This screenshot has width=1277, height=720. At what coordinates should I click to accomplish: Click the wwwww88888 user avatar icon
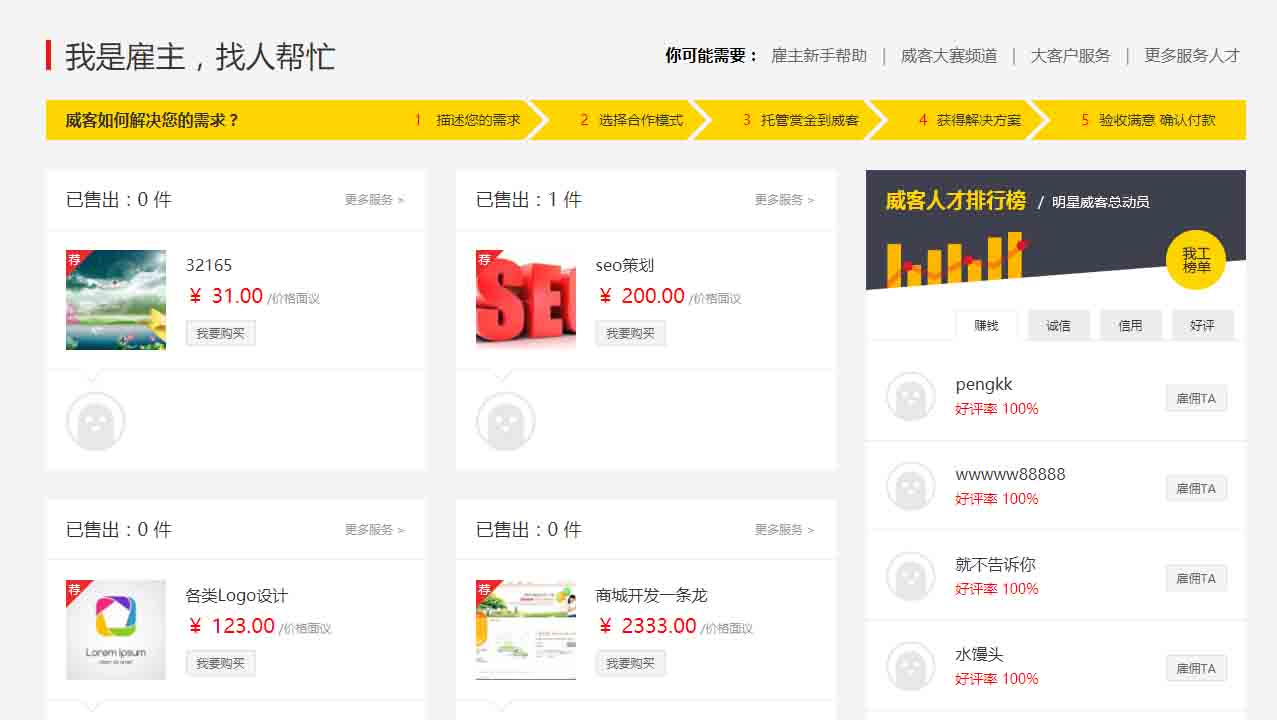tap(910, 487)
